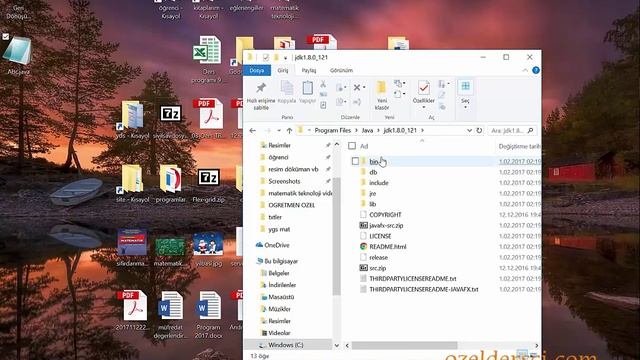Click the search magnifier icon
The height and width of the screenshot is (360, 640).
(x=530, y=131)
